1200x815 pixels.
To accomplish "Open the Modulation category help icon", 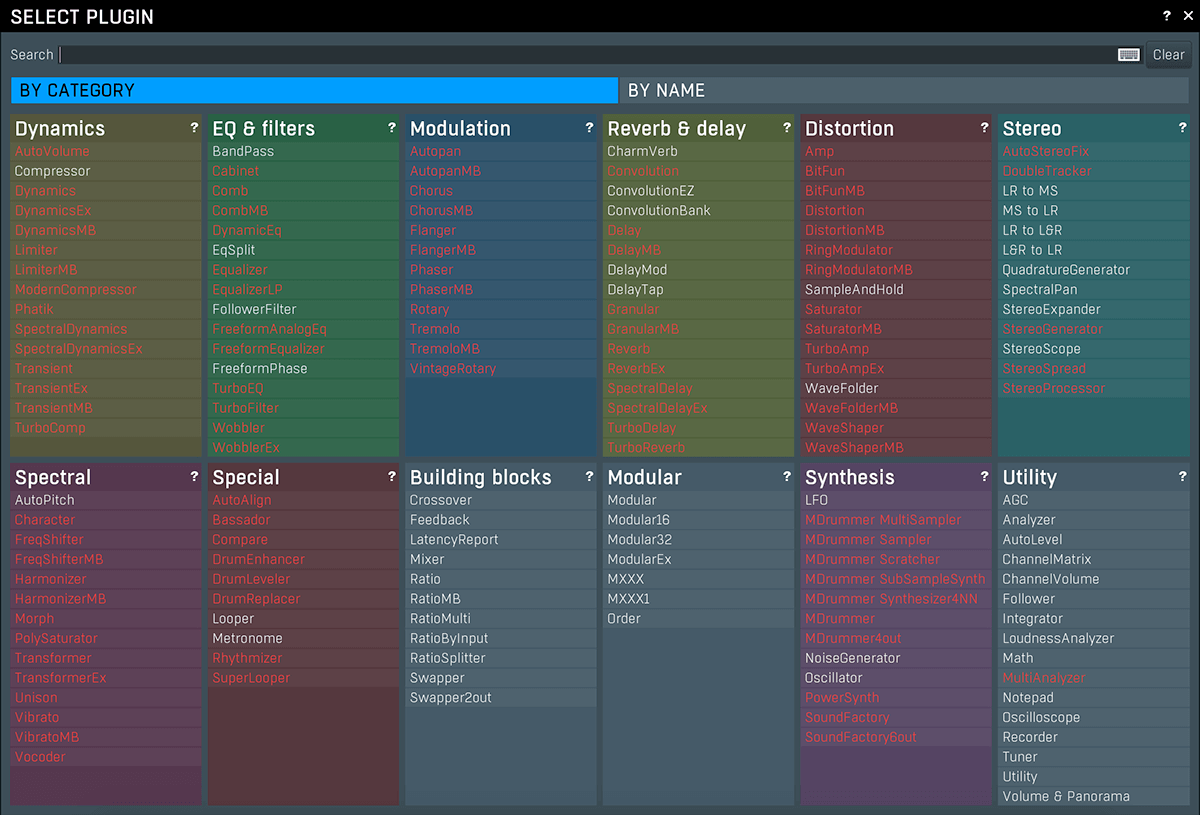I will pyautogui.click(x=589, y=128).
